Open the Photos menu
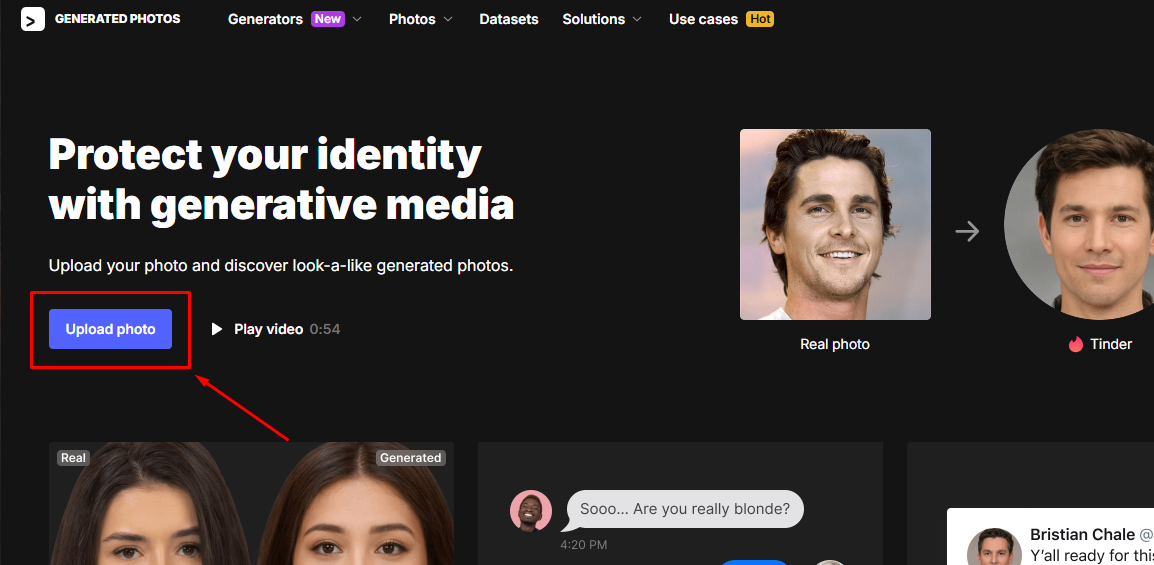Image resolution: width=1154 pixels, height=565 pixels. pos(412,19)
